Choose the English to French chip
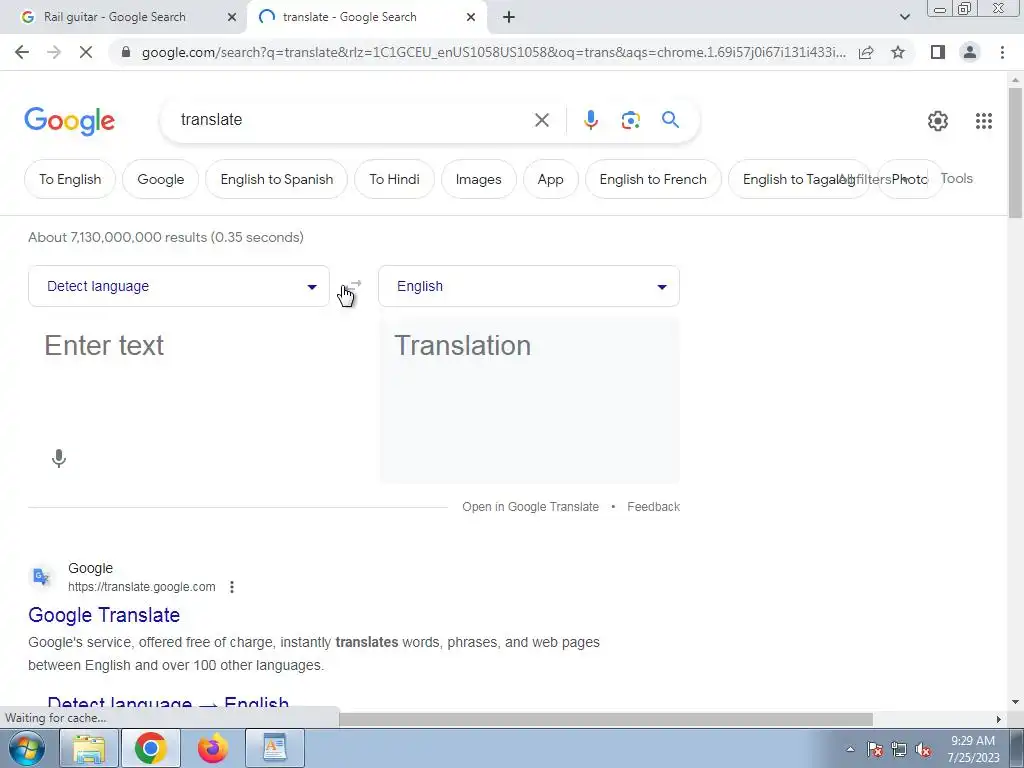Viewport: 1024px width, 768px height. coord(653,179)
